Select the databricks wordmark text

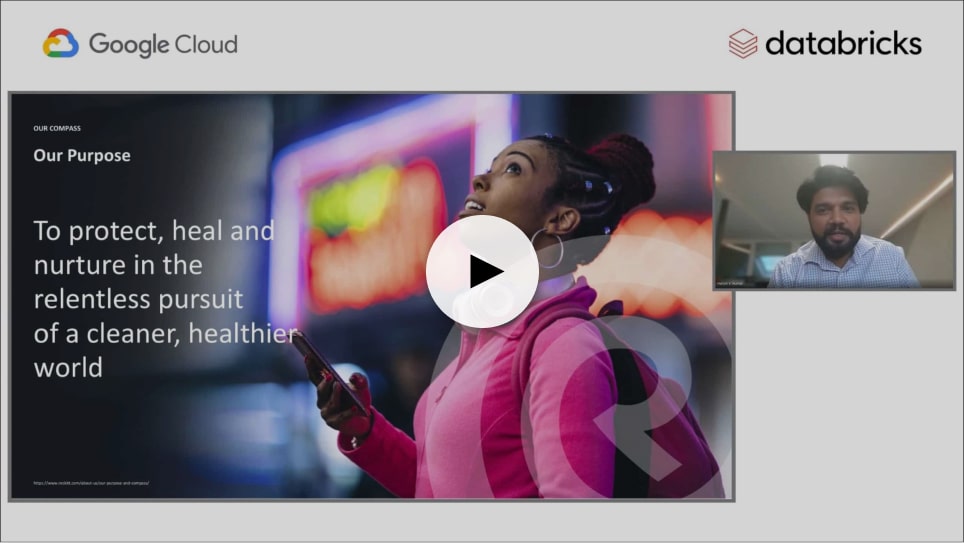click(x=842, y=44)
